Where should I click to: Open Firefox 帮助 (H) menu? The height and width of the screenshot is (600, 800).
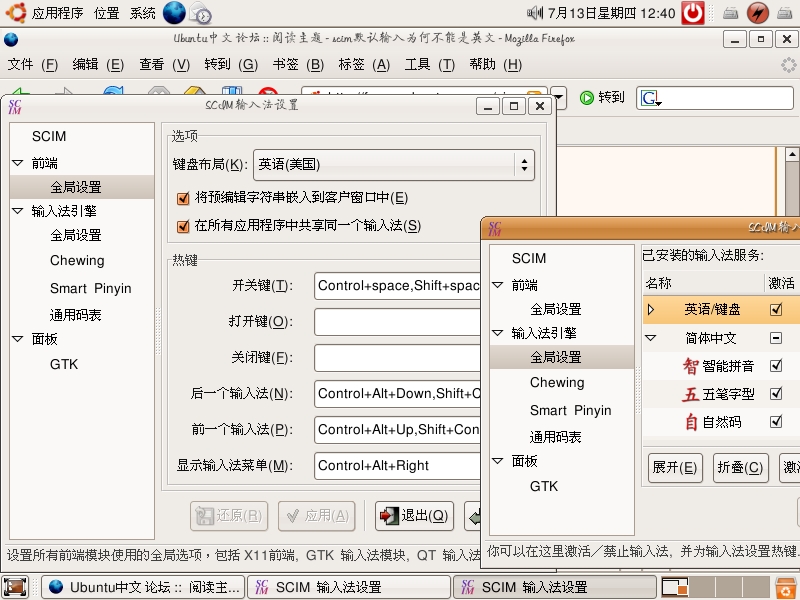click(495, 65)
